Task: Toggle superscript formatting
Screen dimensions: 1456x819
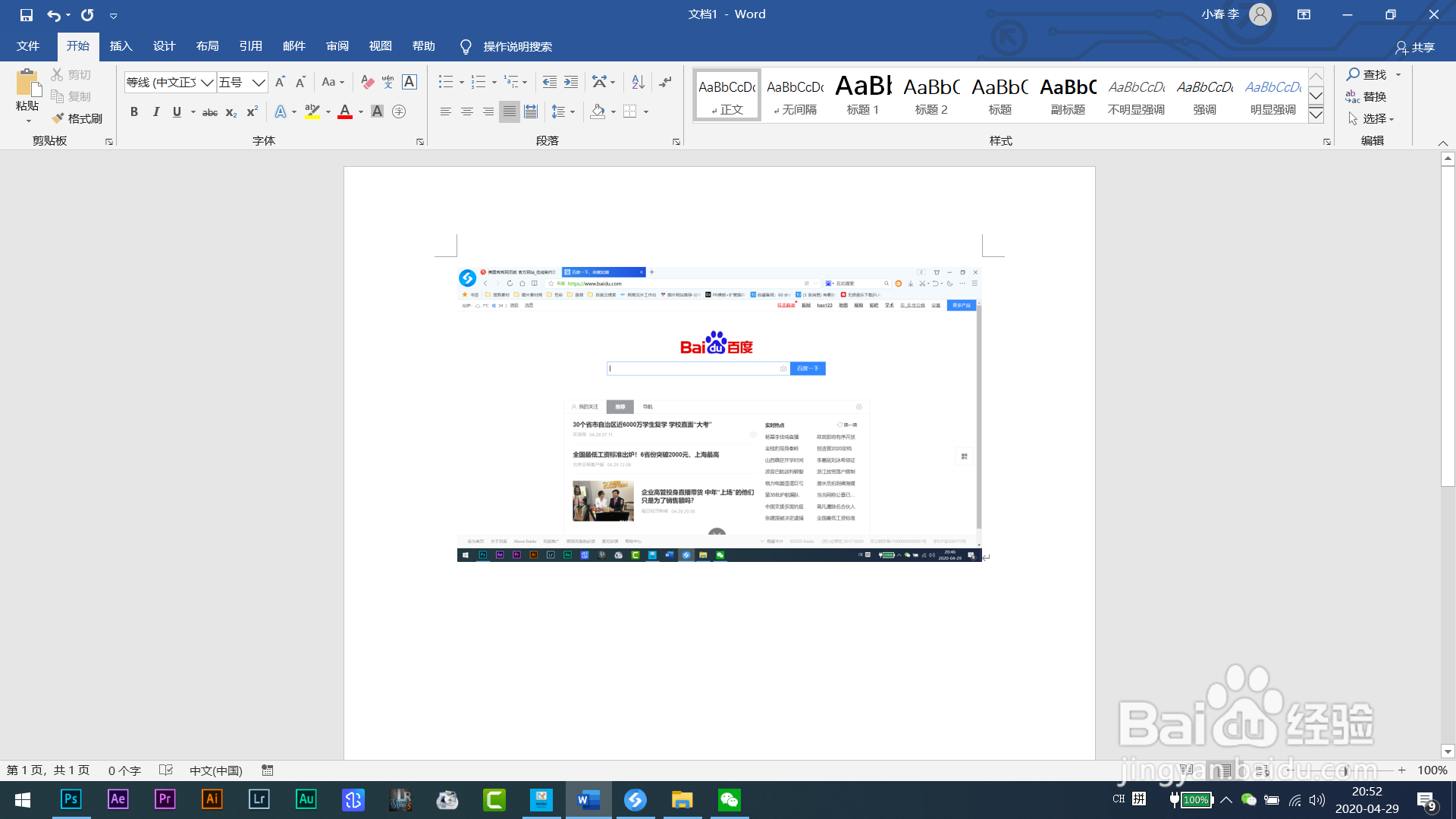Action: tap(253, 111)
